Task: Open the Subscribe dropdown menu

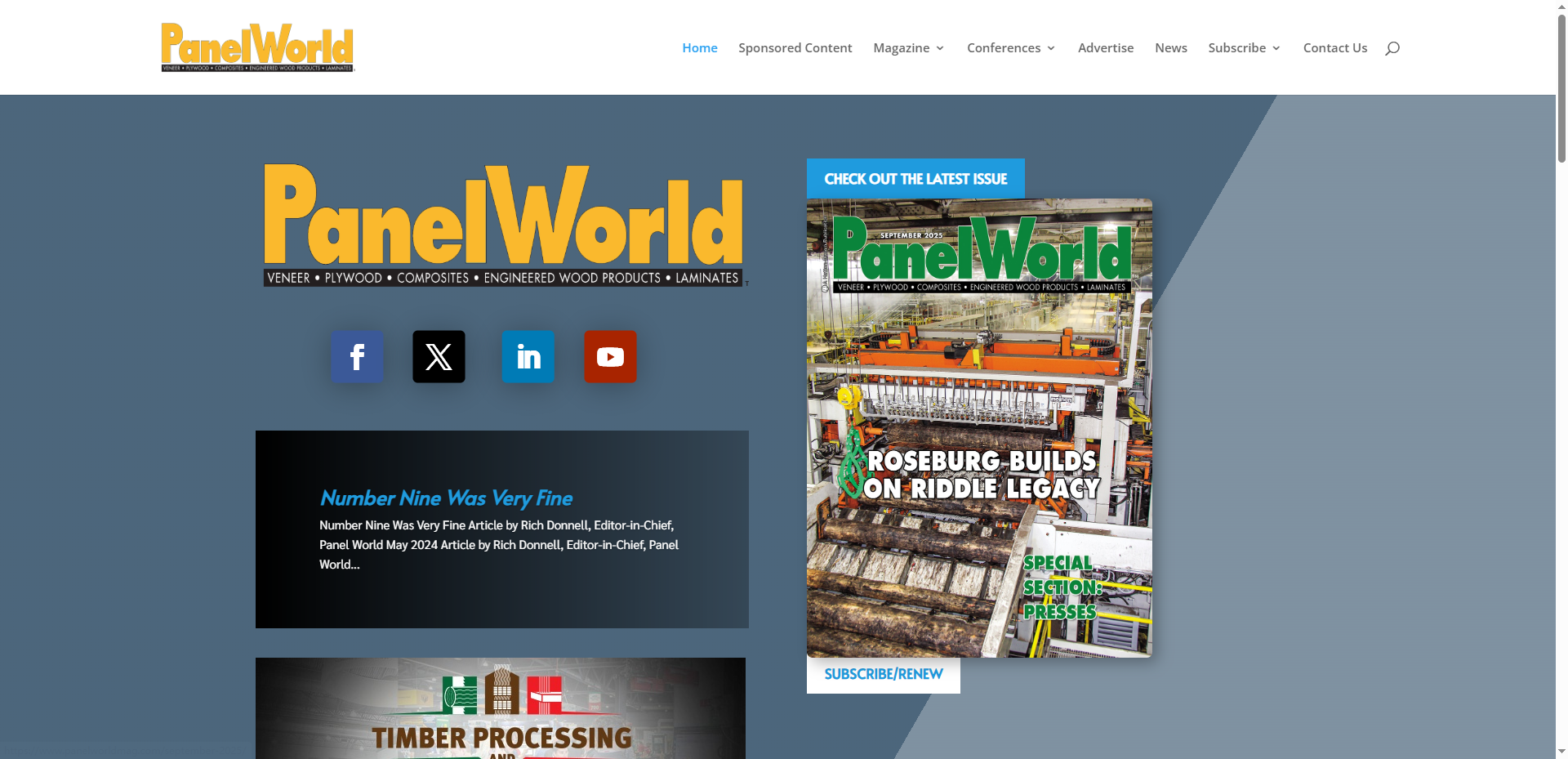Action: pyautogui.click(x=1244, y=48)
